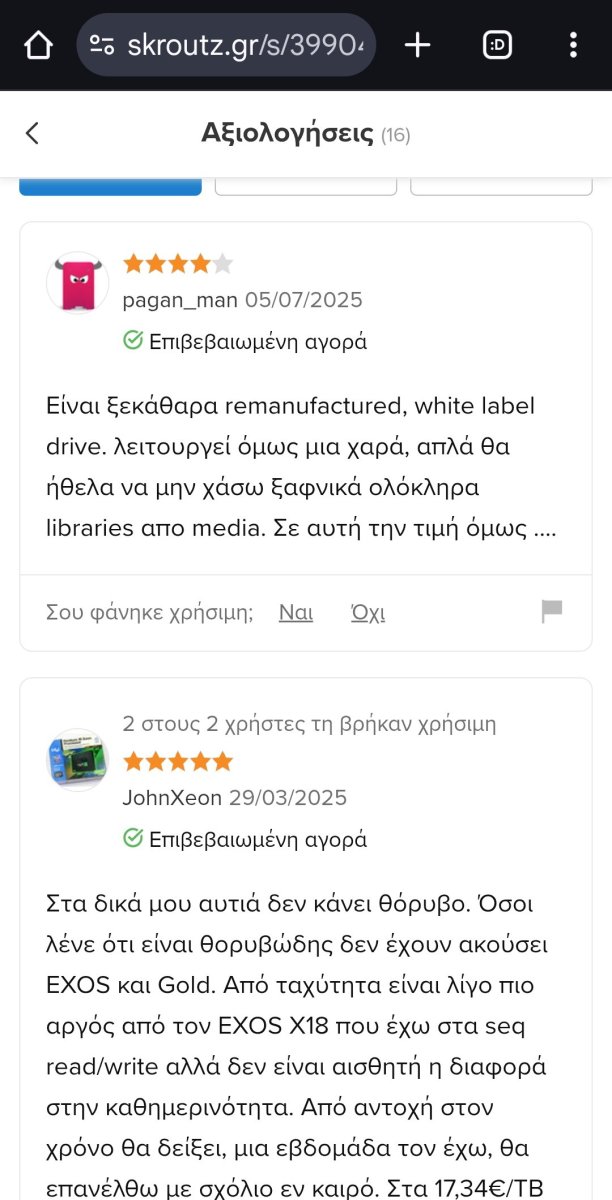Mark pagan_man's review helpful with Ναι
The image size is (612, 1200).
[295, 612]
